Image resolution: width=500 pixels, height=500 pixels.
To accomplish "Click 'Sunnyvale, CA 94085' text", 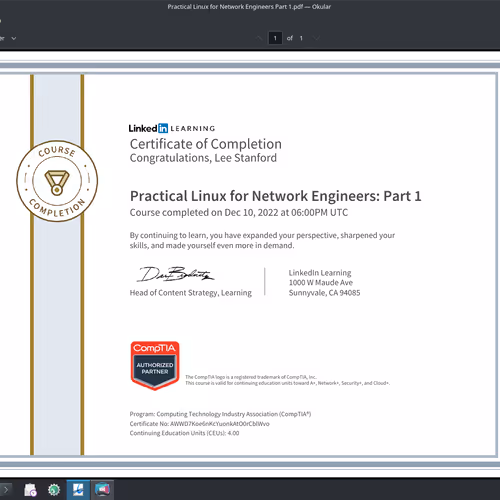I will (x=324, y=293).
